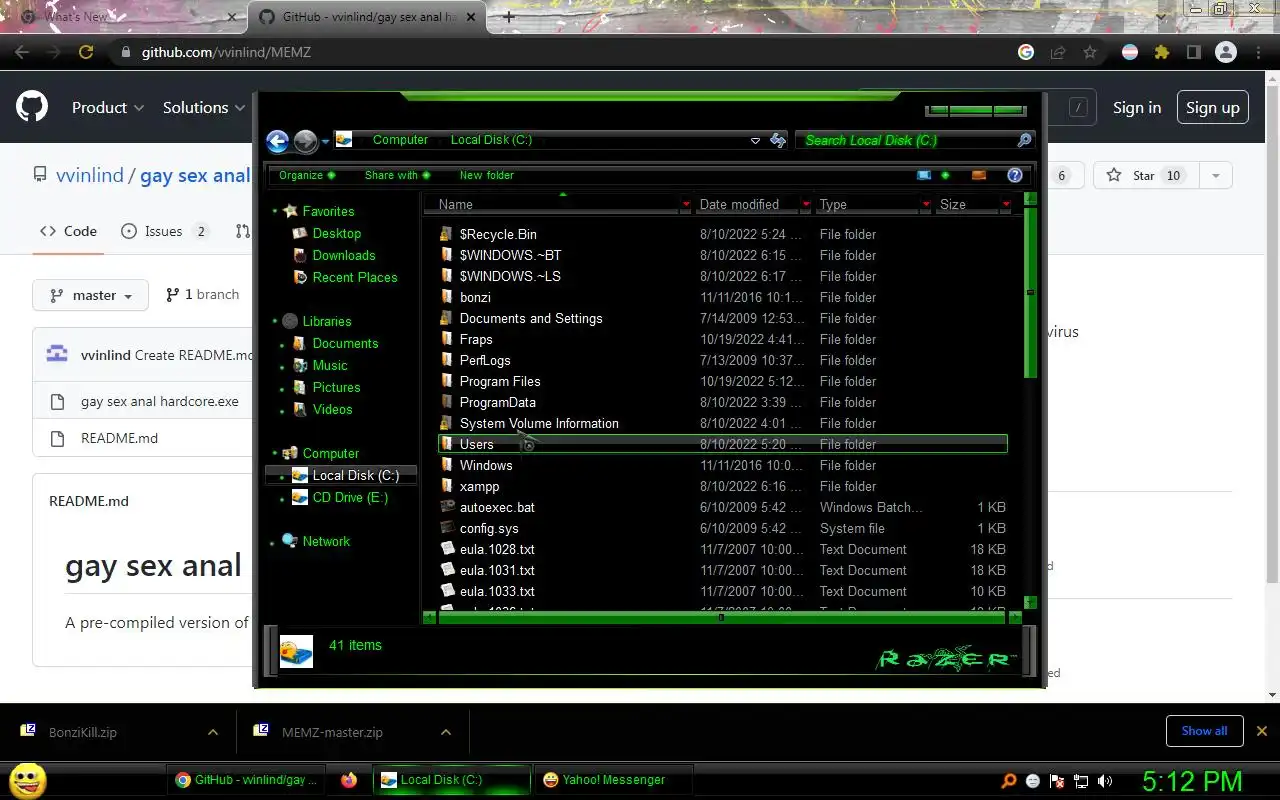Refresh the Local Disk (C:) folder view
The image size is (1280, 800).
pos(778,141)
